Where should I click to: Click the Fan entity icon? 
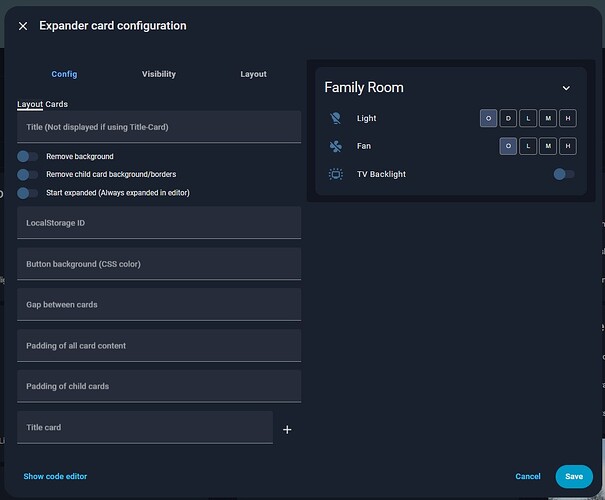tap(336, 146)
